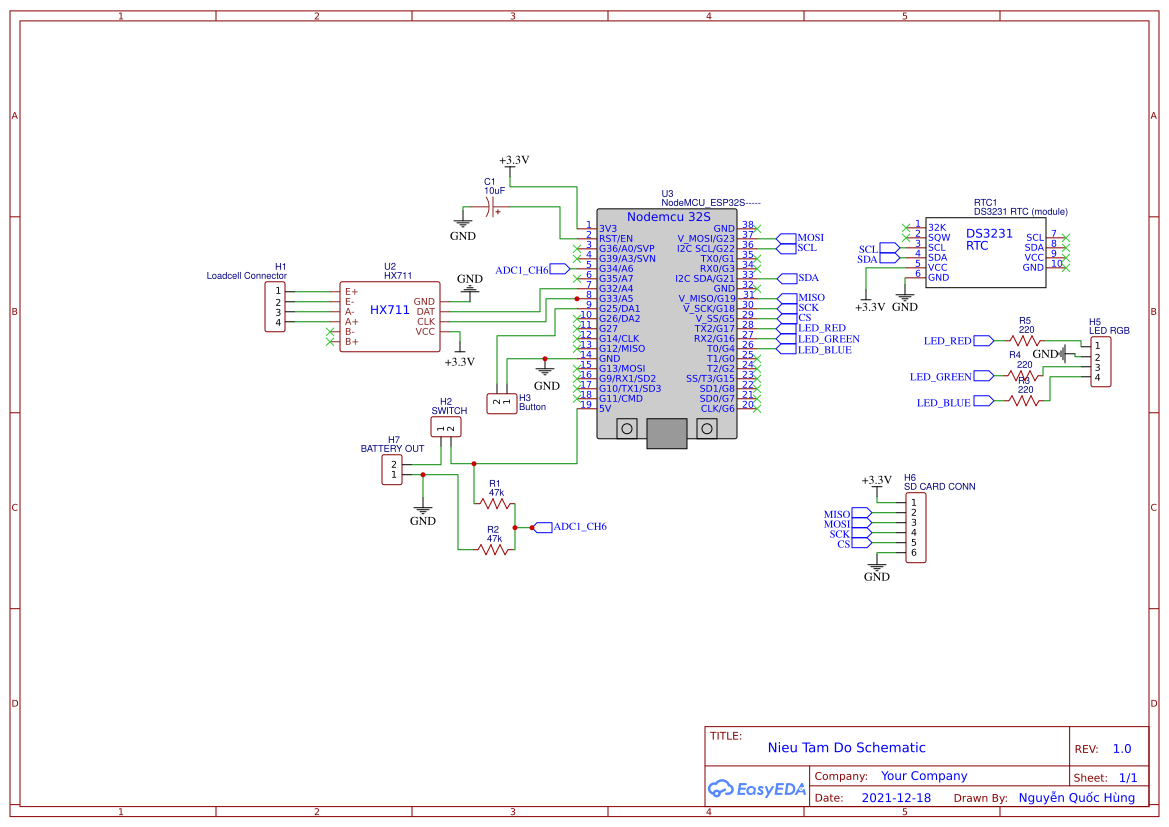Click the MISO net flag on the Nodemcu
Screen dimensions: 1169x827
801,298
